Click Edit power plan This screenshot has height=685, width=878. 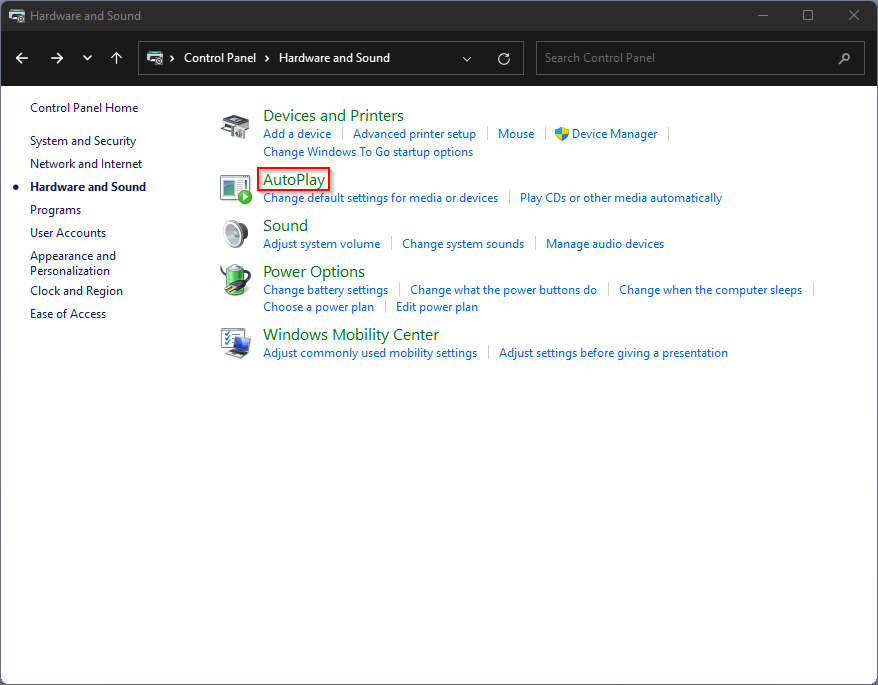pos(437,307)
